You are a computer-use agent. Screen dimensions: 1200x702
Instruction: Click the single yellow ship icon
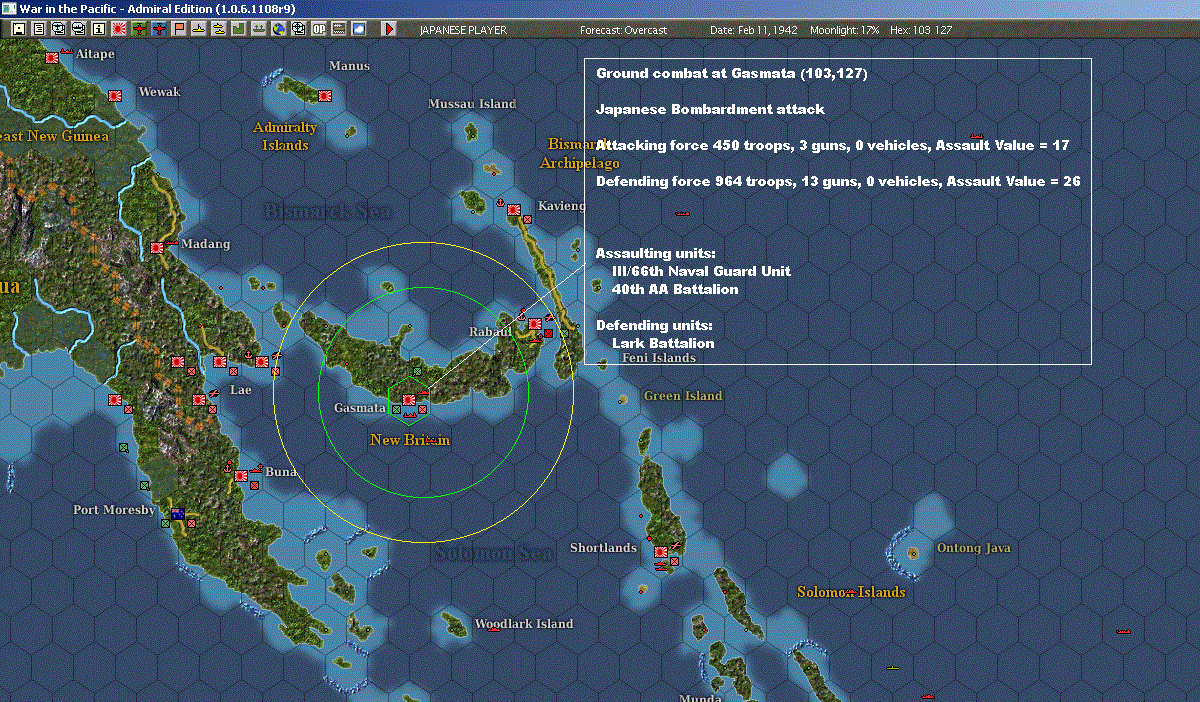point(199,29)
